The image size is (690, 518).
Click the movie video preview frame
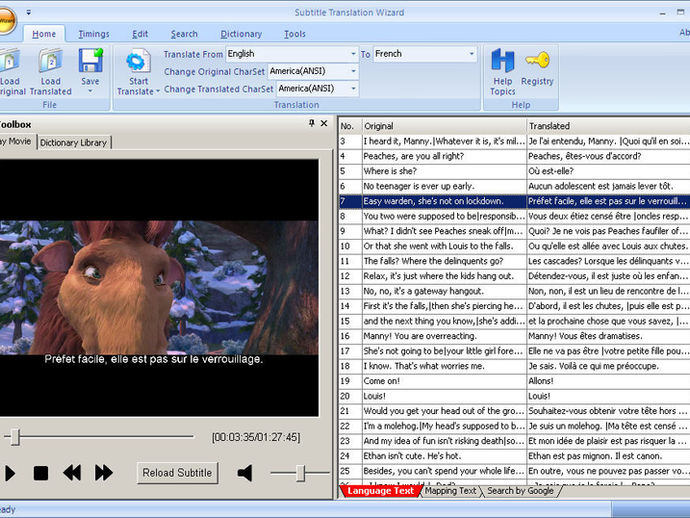(x=159, y=287)
